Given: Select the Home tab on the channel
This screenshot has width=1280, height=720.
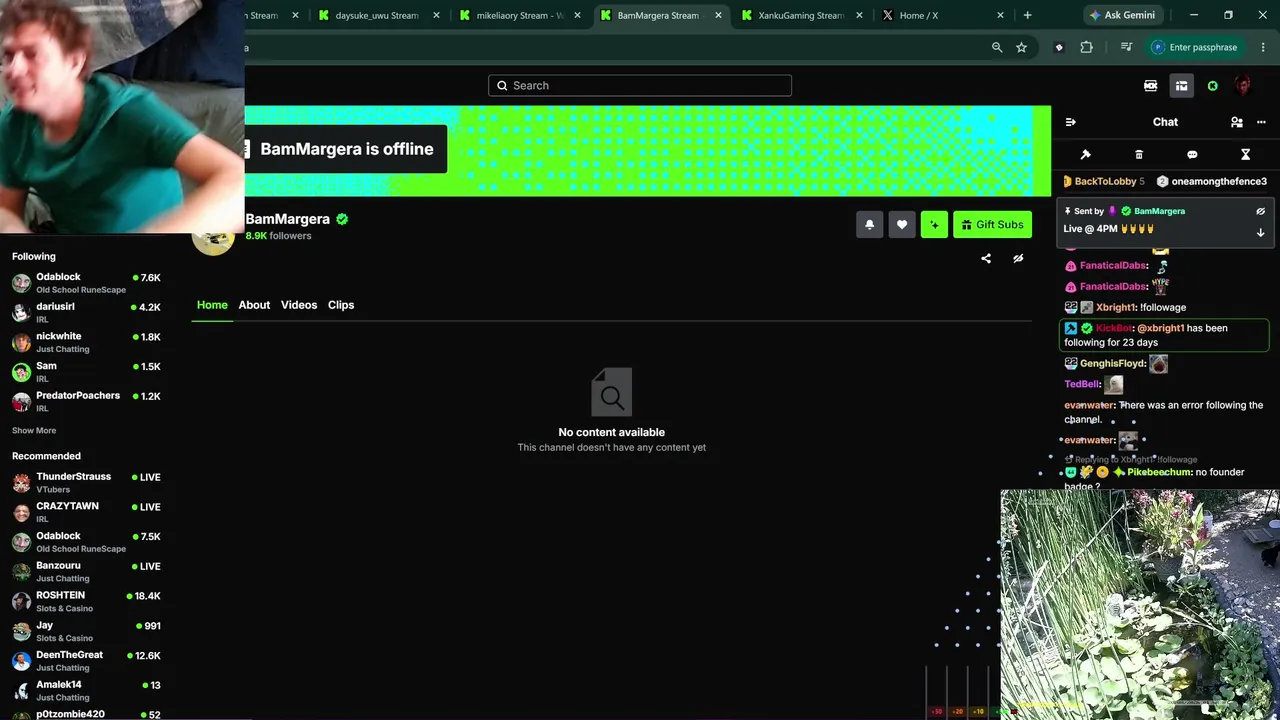Looking at the screenshot, I should click(x=212, y=305).
